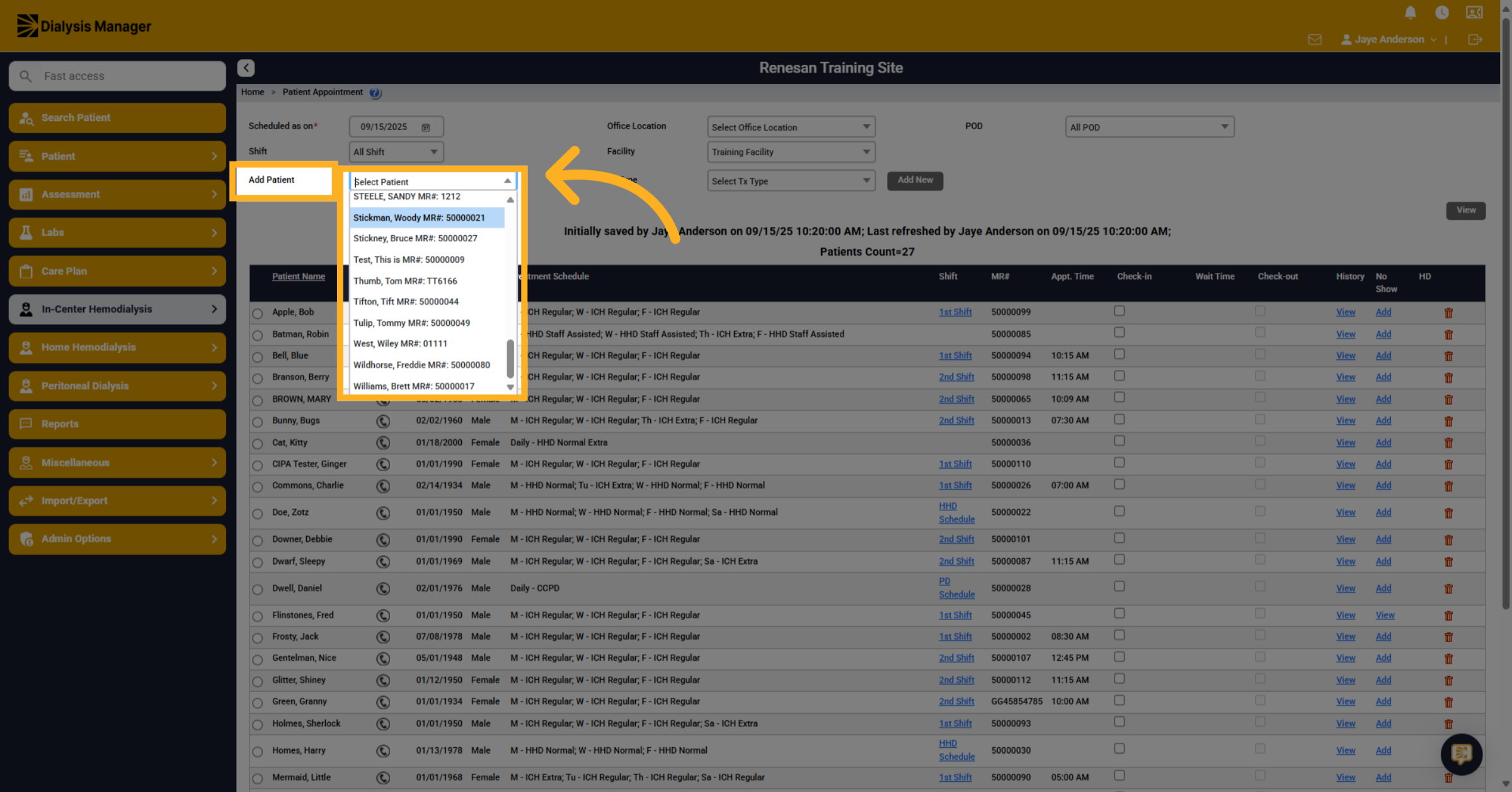Open In-Center Hemodialysis sidebar menu

click(x=117, y=309)
